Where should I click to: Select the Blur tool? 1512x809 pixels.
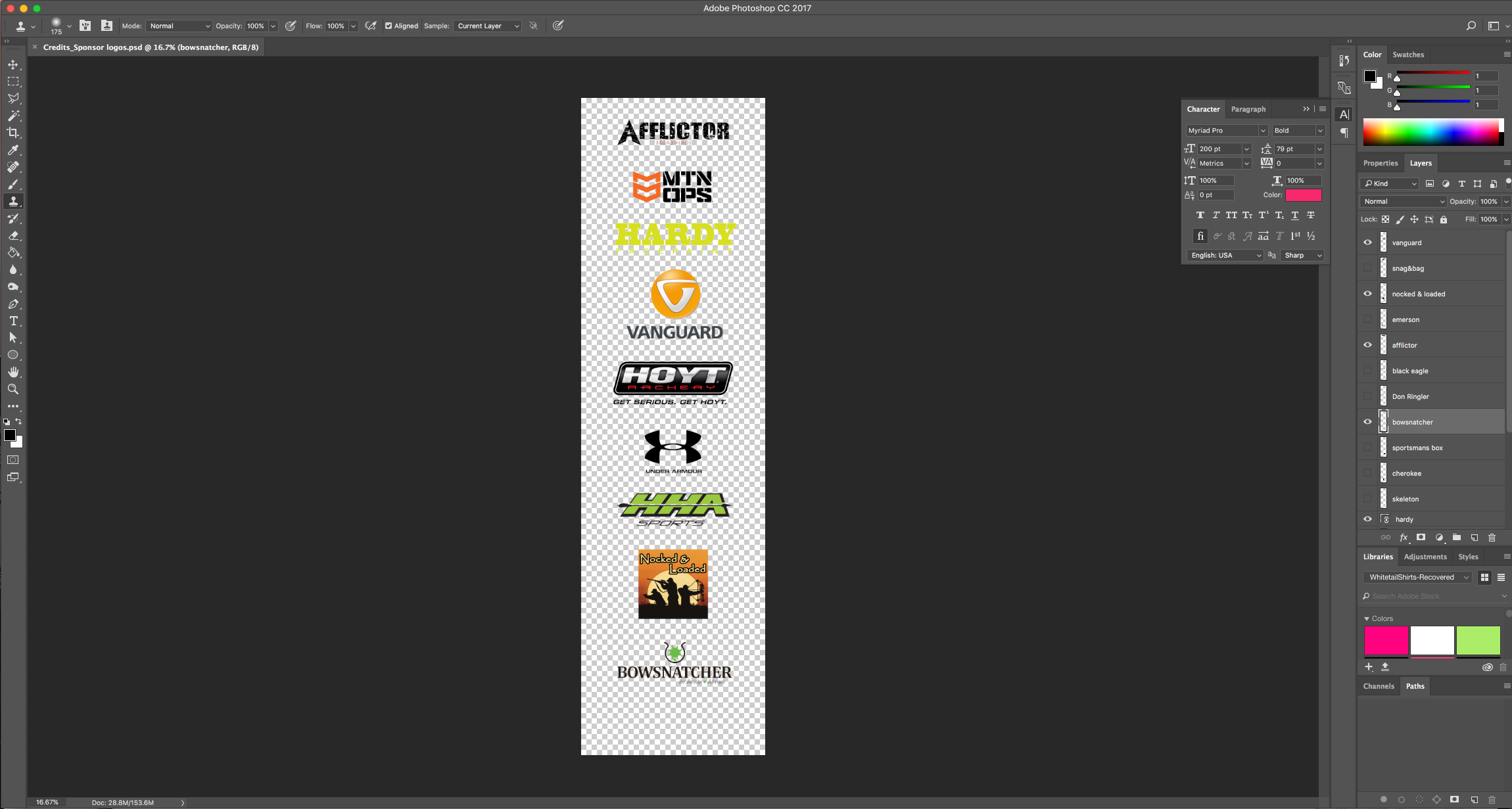coord(13,269)
